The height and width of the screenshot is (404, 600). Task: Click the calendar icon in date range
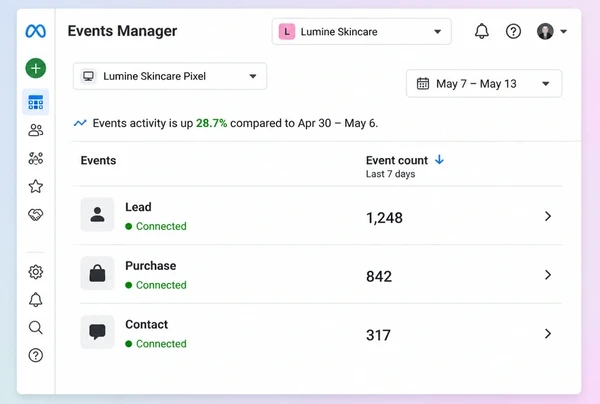click(423, 83)
